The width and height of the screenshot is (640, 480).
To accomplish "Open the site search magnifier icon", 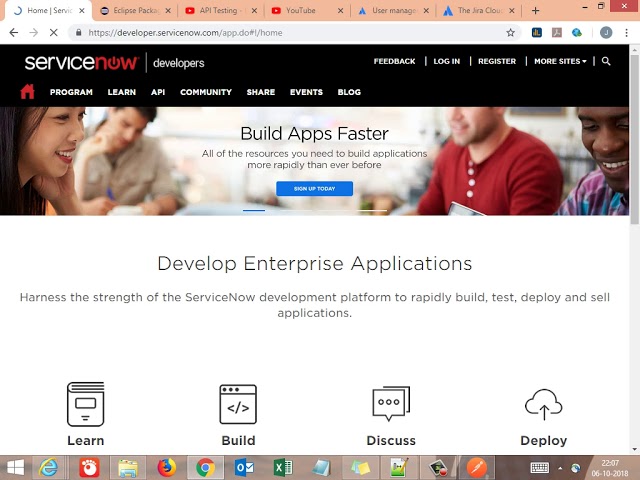I will (606, 61).
